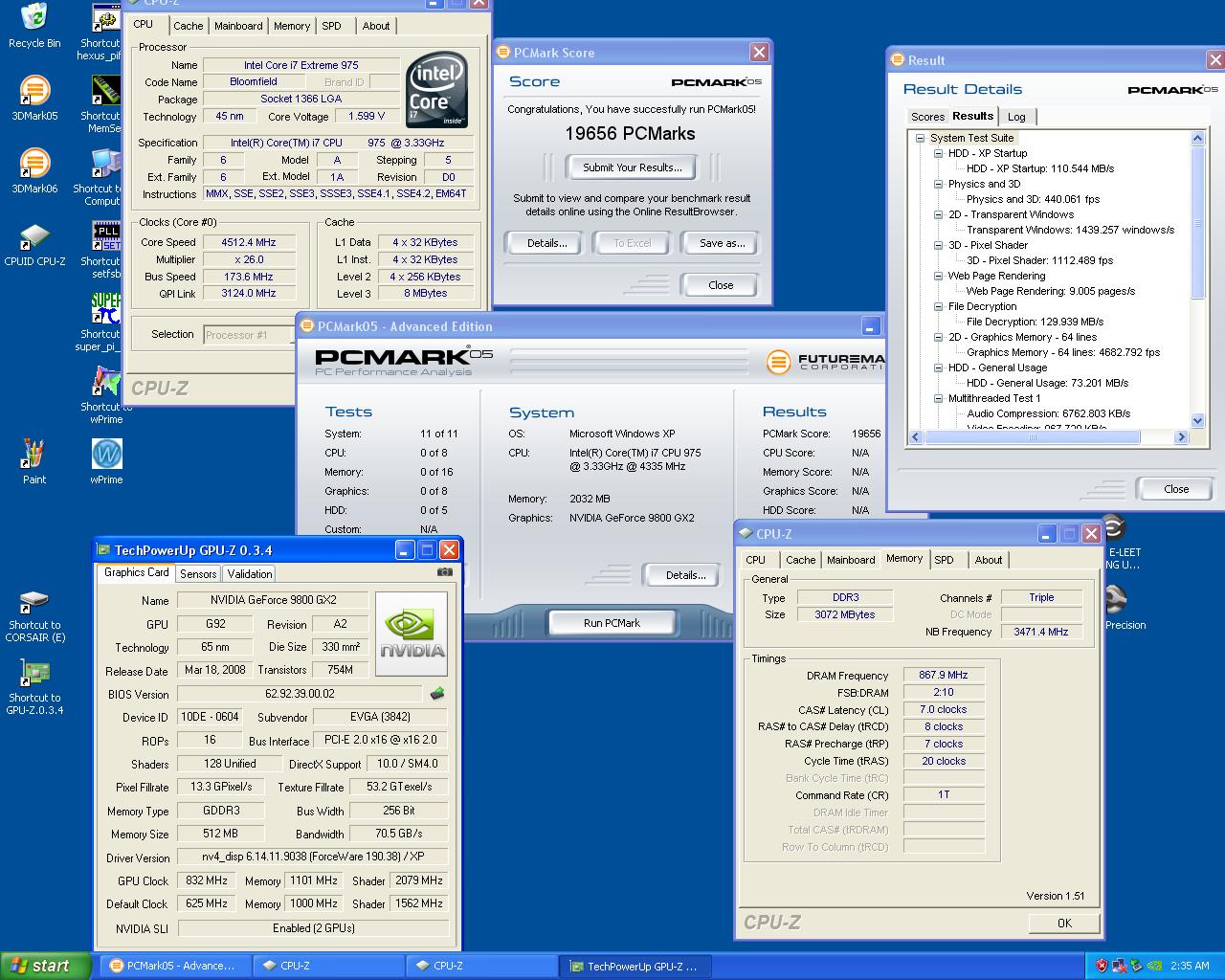Image resolution: width=1225 pixels, height=980 pixels.
Task: Click the security shield tray icon
Action: (1101, 966)
